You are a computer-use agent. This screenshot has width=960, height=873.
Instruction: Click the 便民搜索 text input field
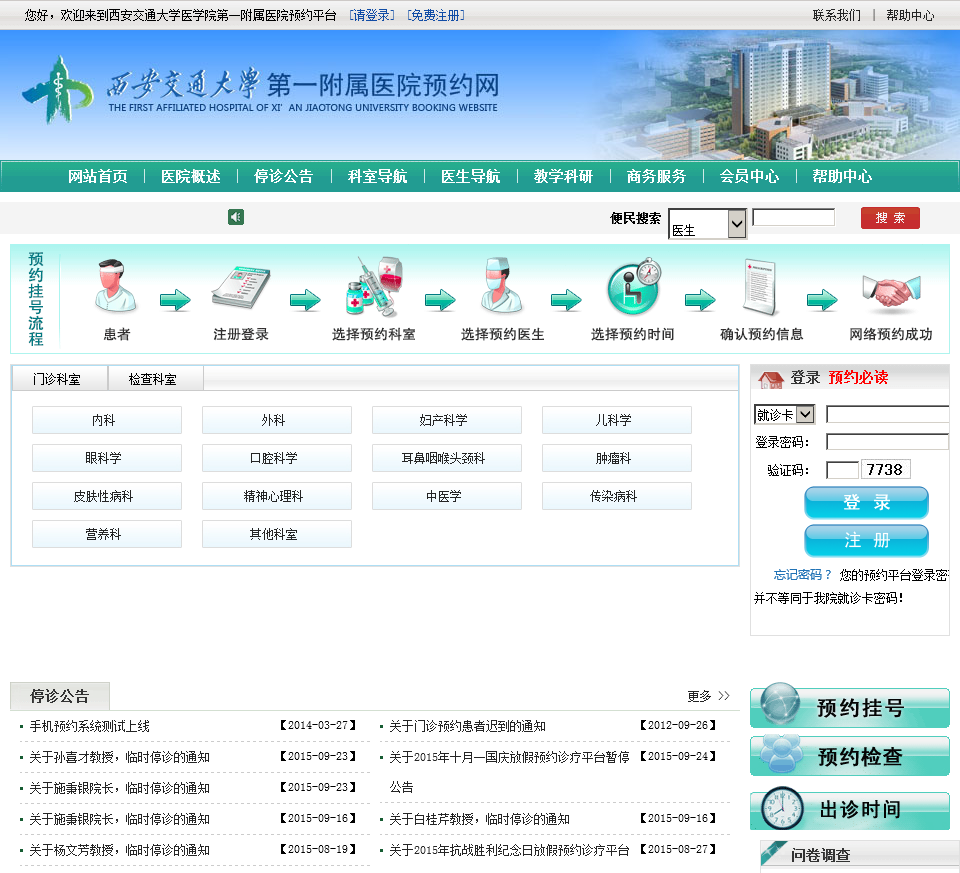point(793,217)
